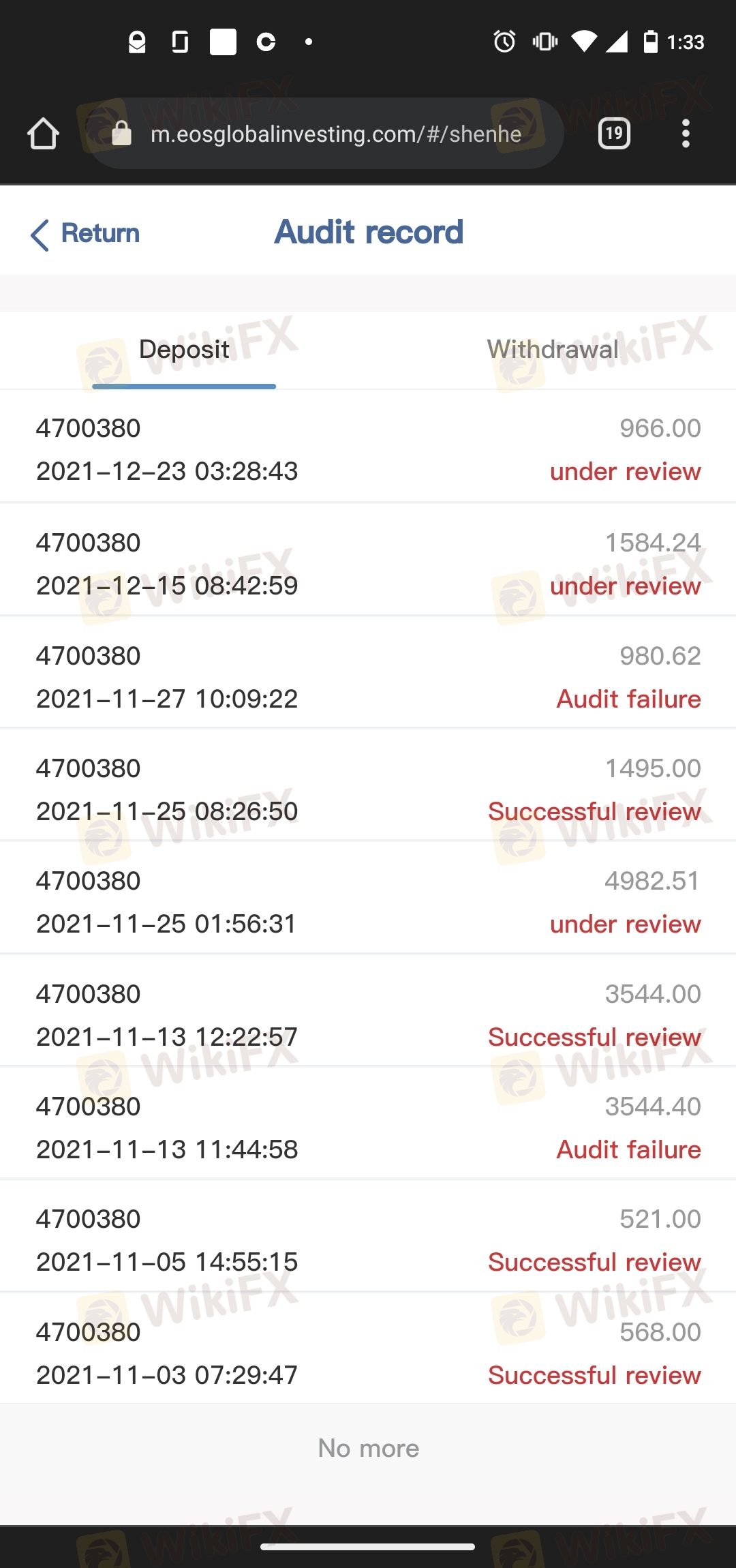Screen dimensions: 736x1568
Task: Tap the 4982.51 under review record
Action: [368, 902]
